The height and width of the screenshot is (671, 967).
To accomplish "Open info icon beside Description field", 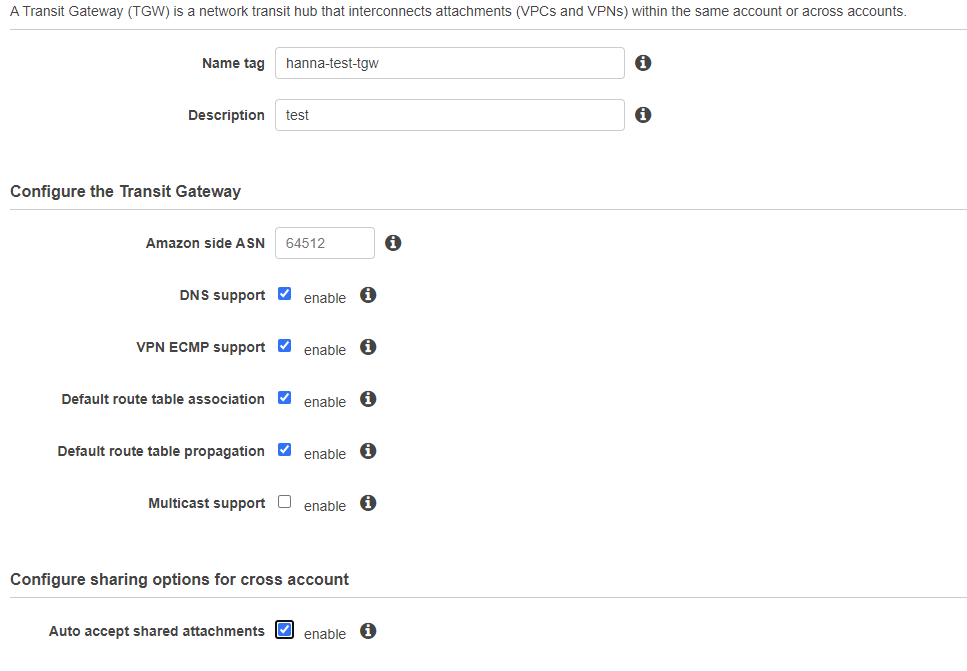I will [643, 115].
